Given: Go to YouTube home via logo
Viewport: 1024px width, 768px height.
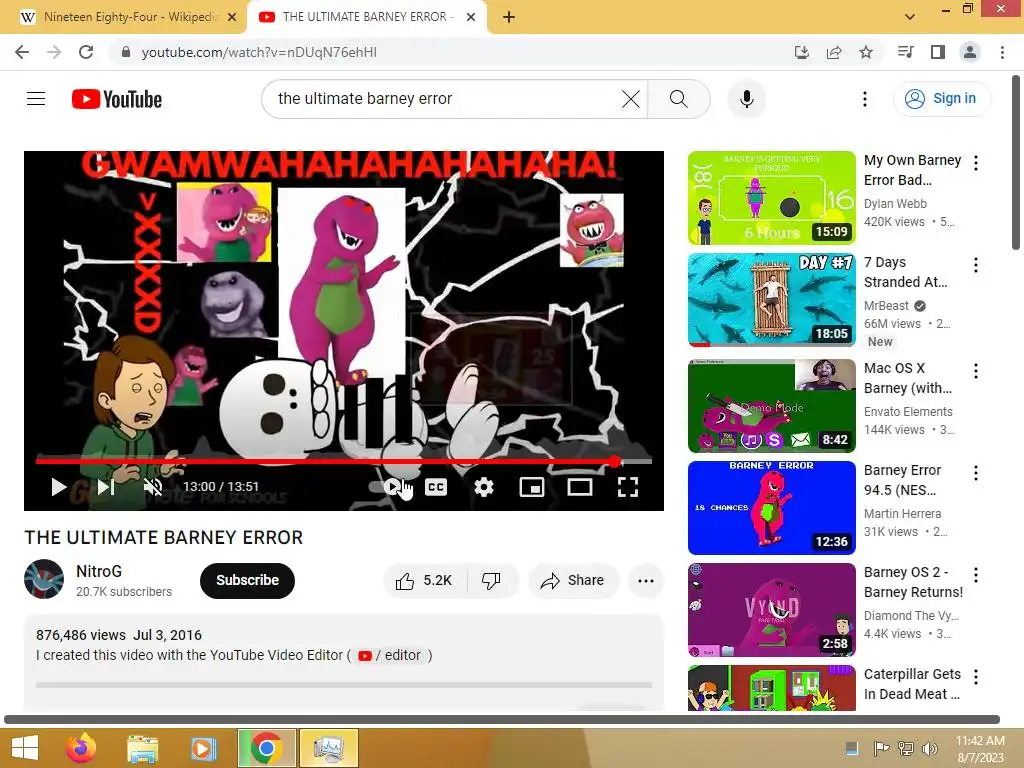Looking at the screenshot, I should point(117,99).
